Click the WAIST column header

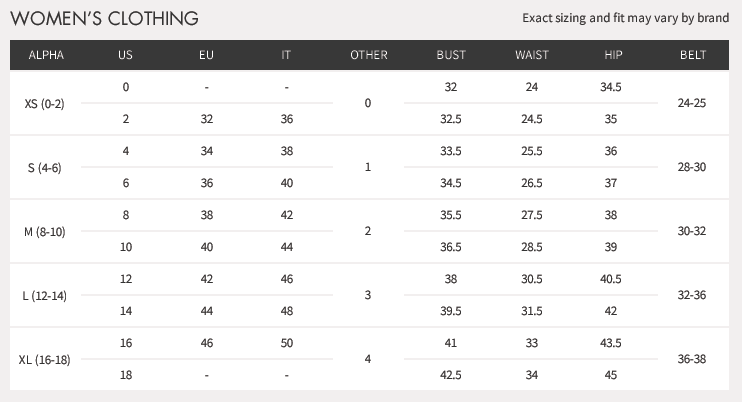(x=532, y=55)
